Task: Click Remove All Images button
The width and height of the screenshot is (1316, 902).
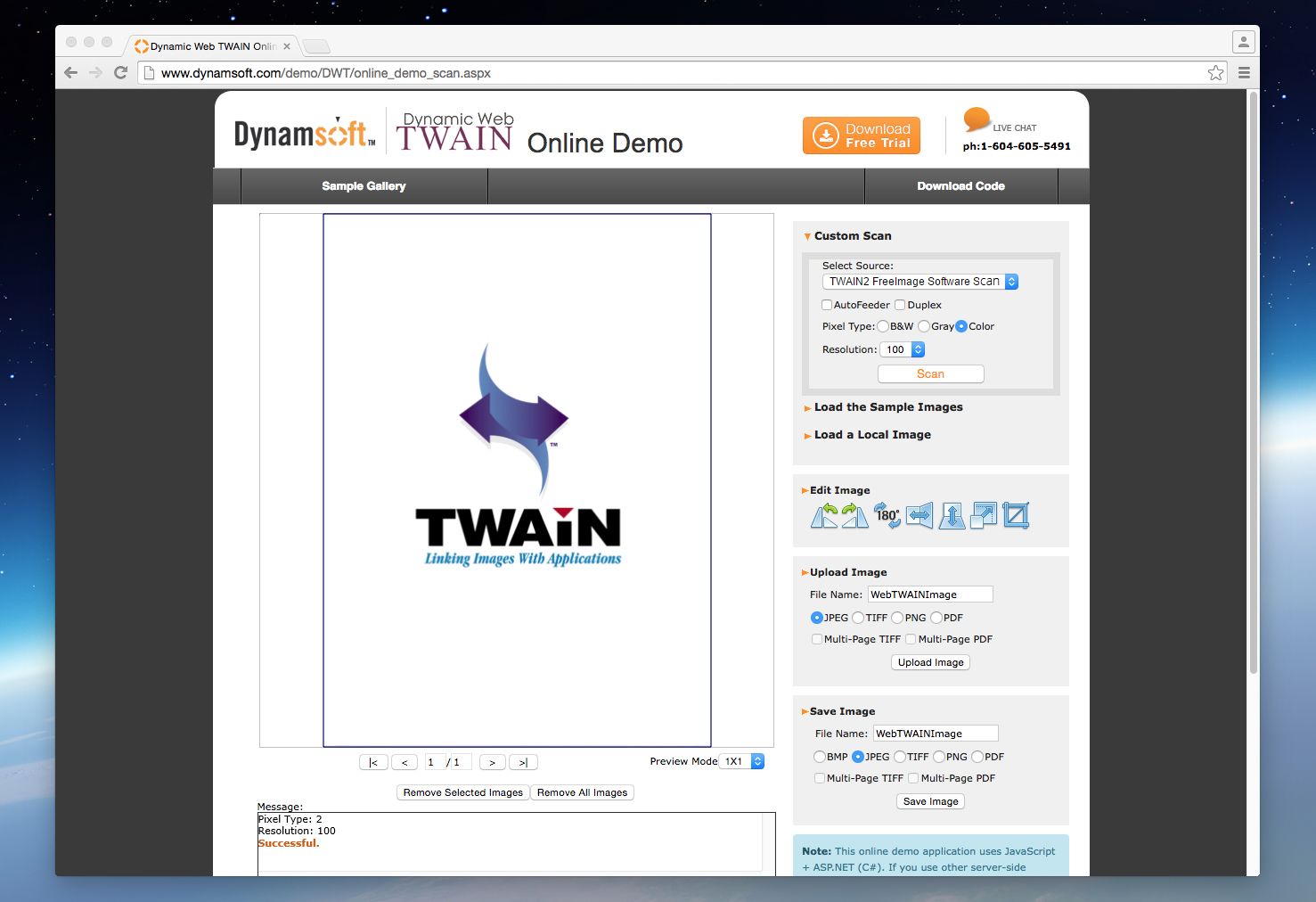Action: point(582,792)
